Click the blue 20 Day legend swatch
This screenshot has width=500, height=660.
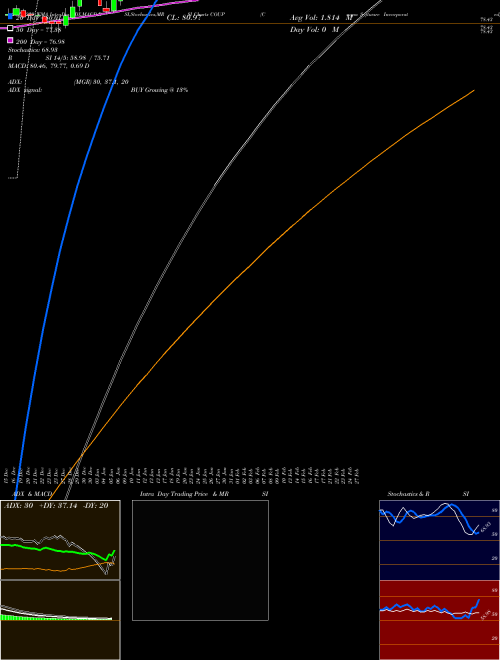pyautogui.click(x=10, y=16)
